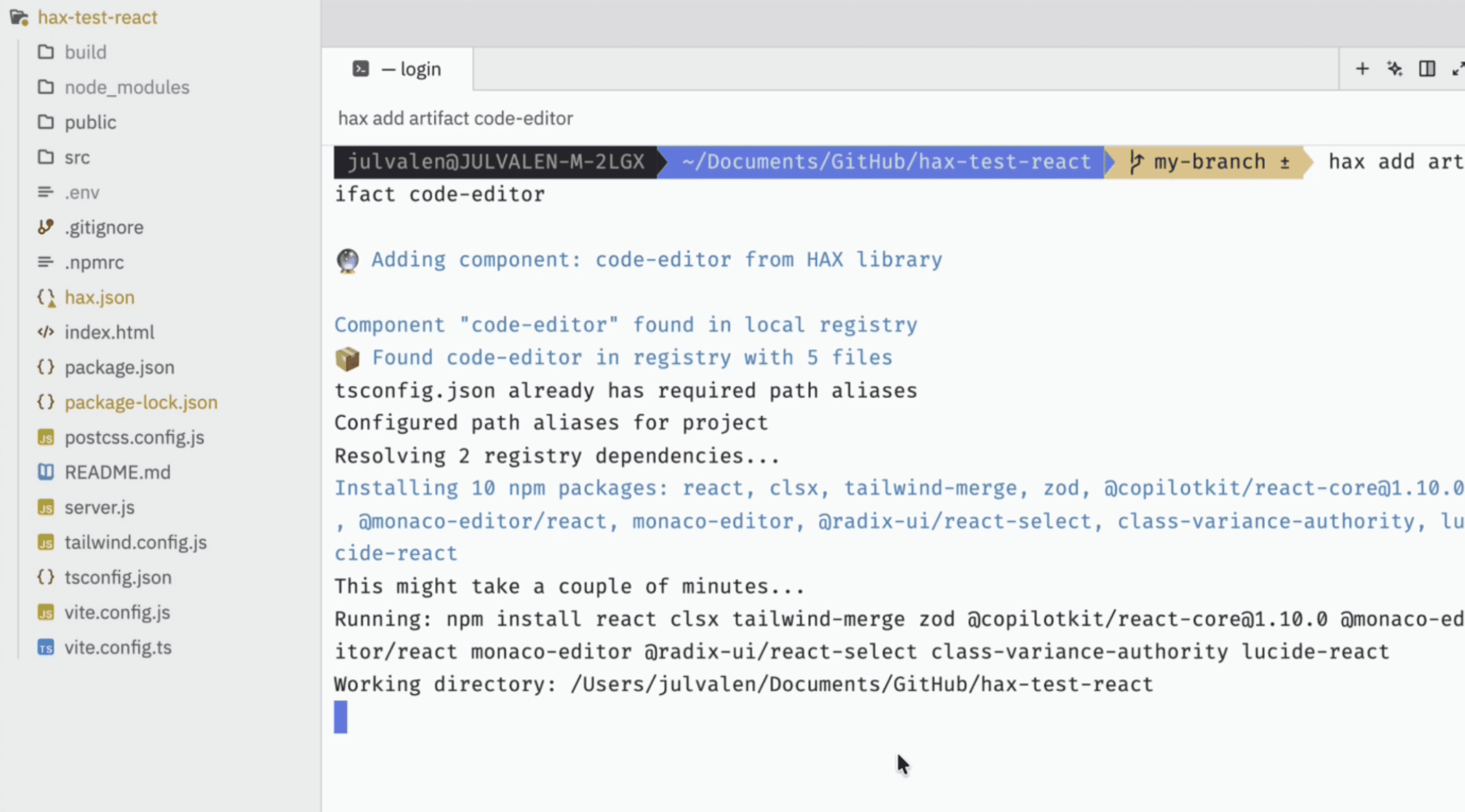Screen dimensions: 1465x812
Task: Select package-lock.json in the sidebar
Action: coord(141,402)
